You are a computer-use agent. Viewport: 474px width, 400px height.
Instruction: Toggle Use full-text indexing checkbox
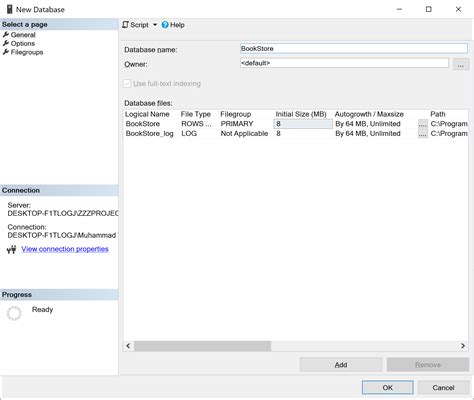(127, 83)
